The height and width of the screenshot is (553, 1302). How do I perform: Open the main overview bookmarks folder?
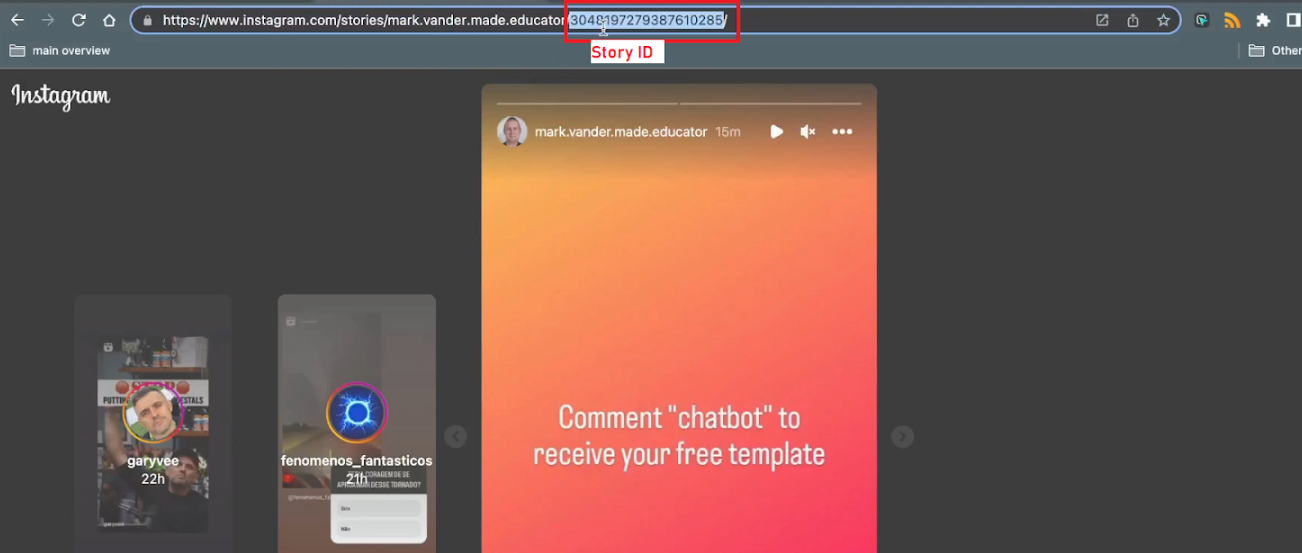click(x=60, y=50)
